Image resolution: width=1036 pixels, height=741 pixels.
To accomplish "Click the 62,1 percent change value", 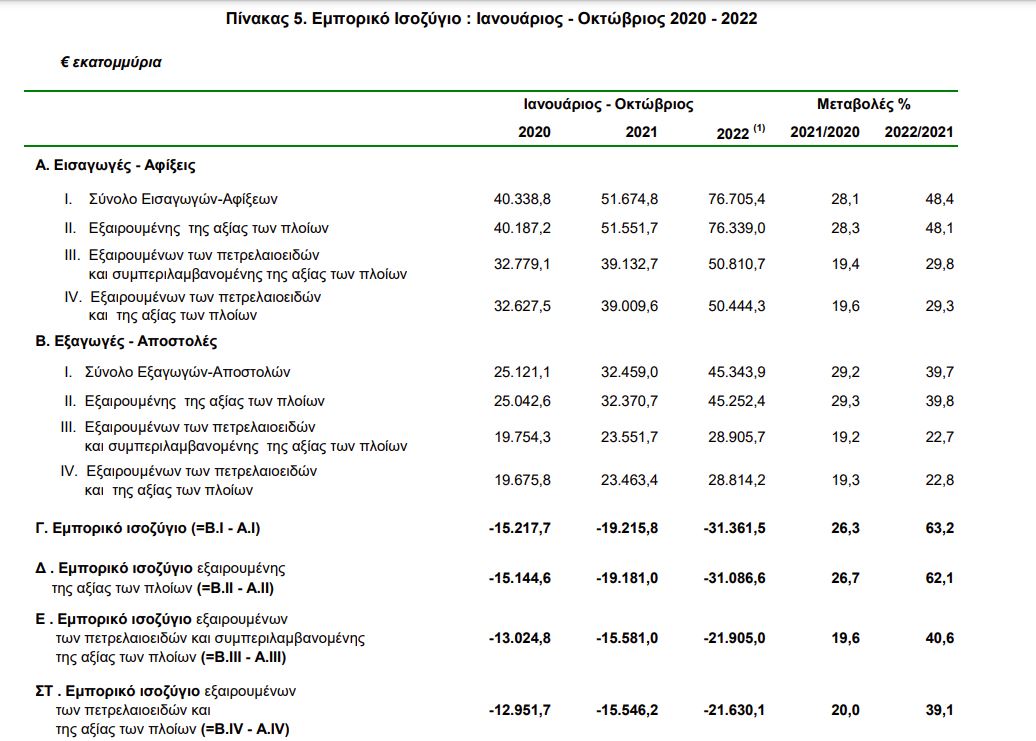I will [940, 578].
